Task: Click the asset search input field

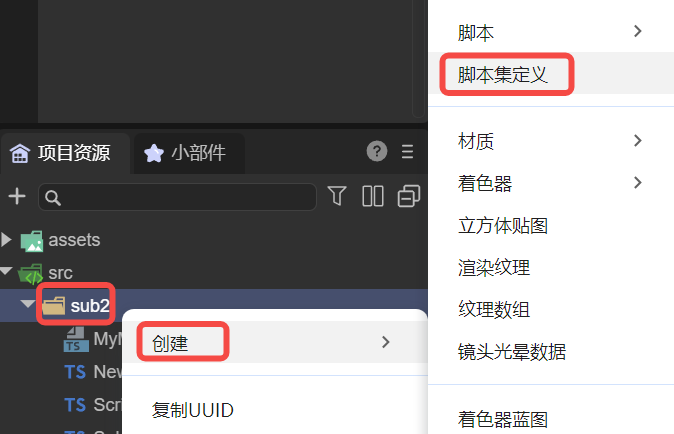Action: tap(178, 197)
